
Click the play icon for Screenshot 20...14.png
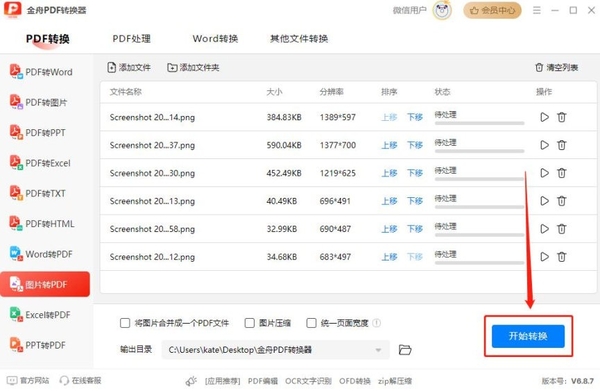pos(544,117)
